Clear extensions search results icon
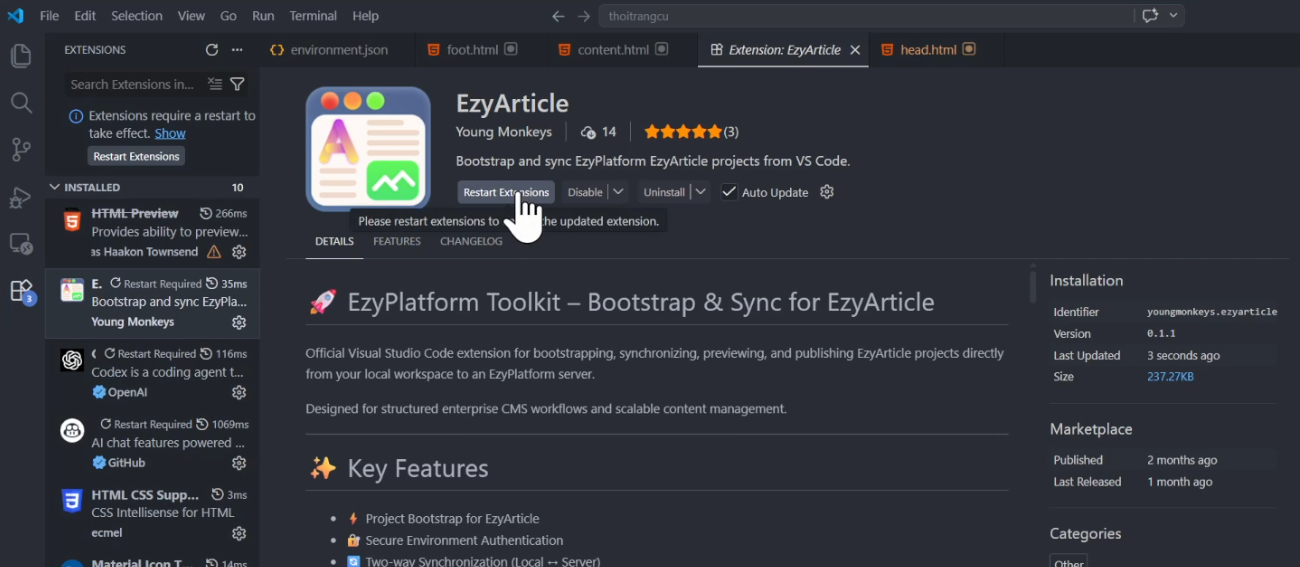 pos(215,84)
